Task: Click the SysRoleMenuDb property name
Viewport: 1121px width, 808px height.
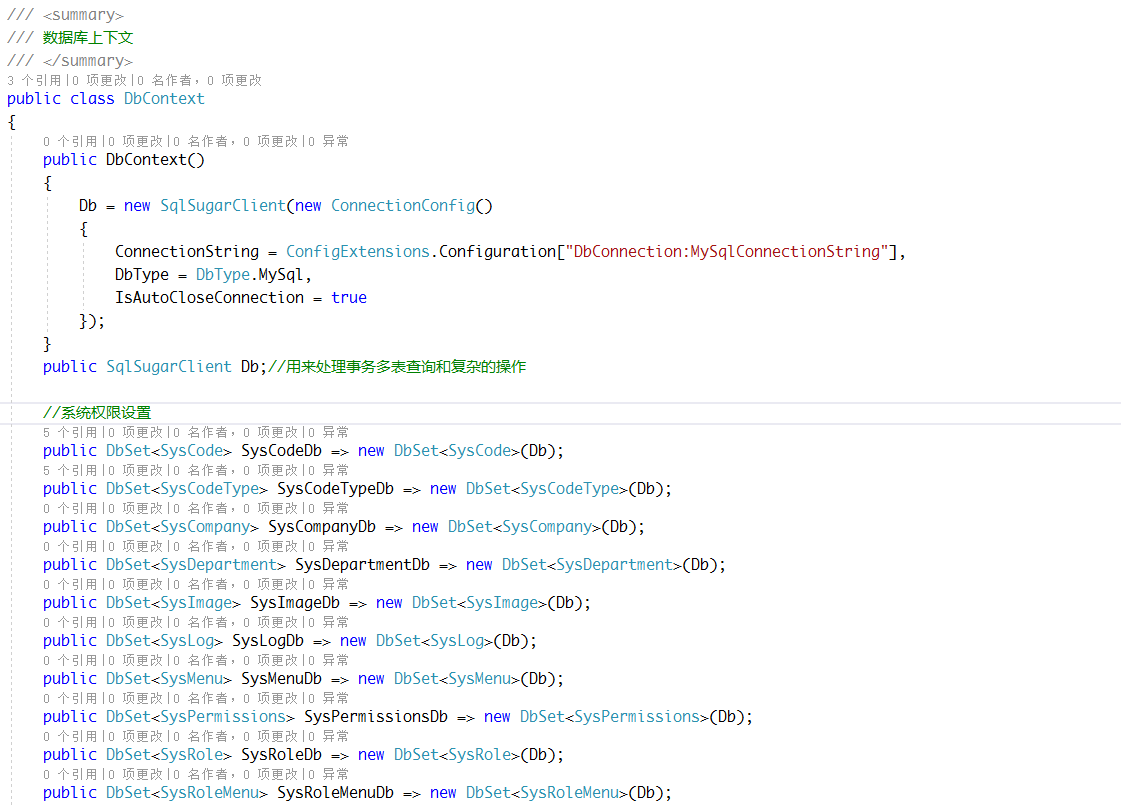Action: tap(335, 792)
